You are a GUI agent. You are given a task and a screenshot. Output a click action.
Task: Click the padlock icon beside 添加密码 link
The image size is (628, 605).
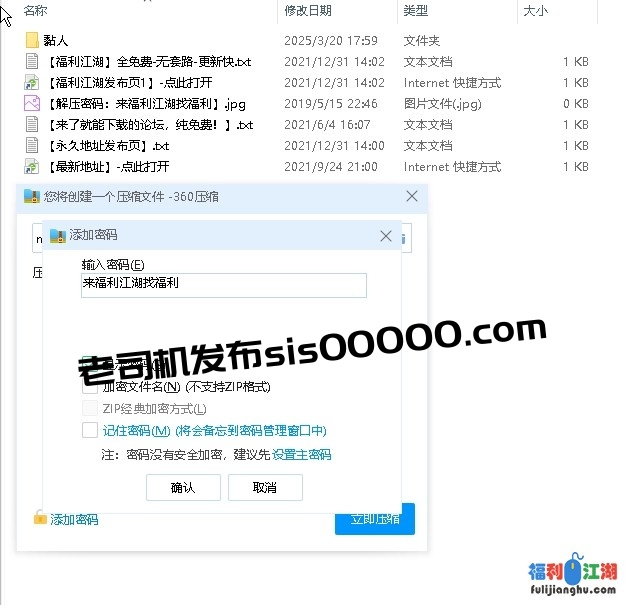click(40, 517)
